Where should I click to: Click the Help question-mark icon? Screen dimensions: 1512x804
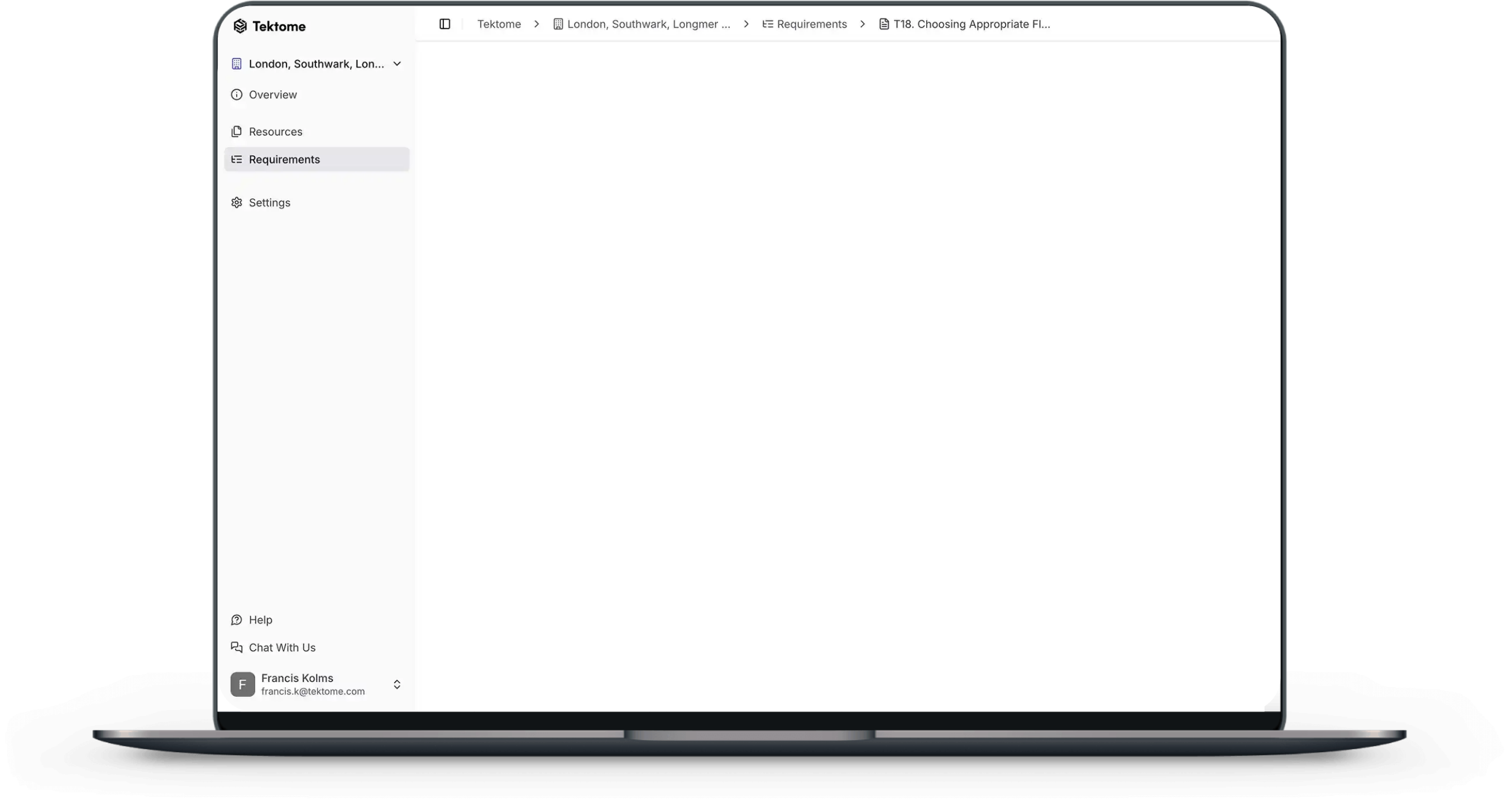237,620
